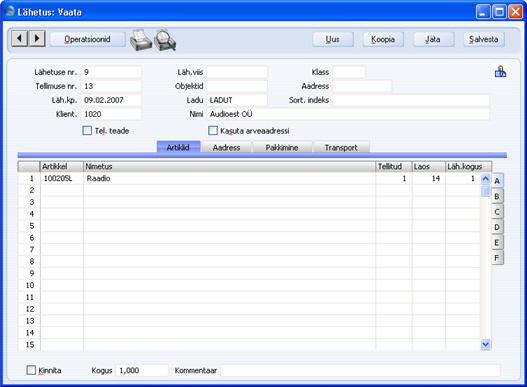This screenshot has height=387, width=527.
Task: Open the Pakkimine tab
Action: (282, 147)
